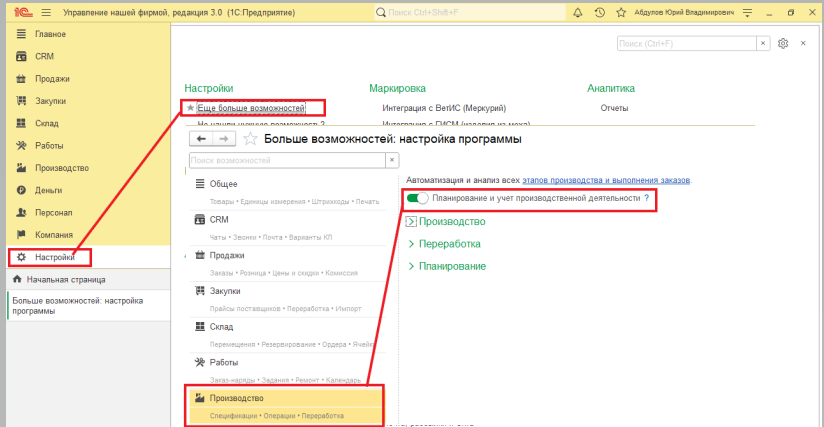This screenshot has width=824, height=427.
Task: Click the Поиск (Ctrl+F) field
Action: pyautogui.click(x=686, y=44)
